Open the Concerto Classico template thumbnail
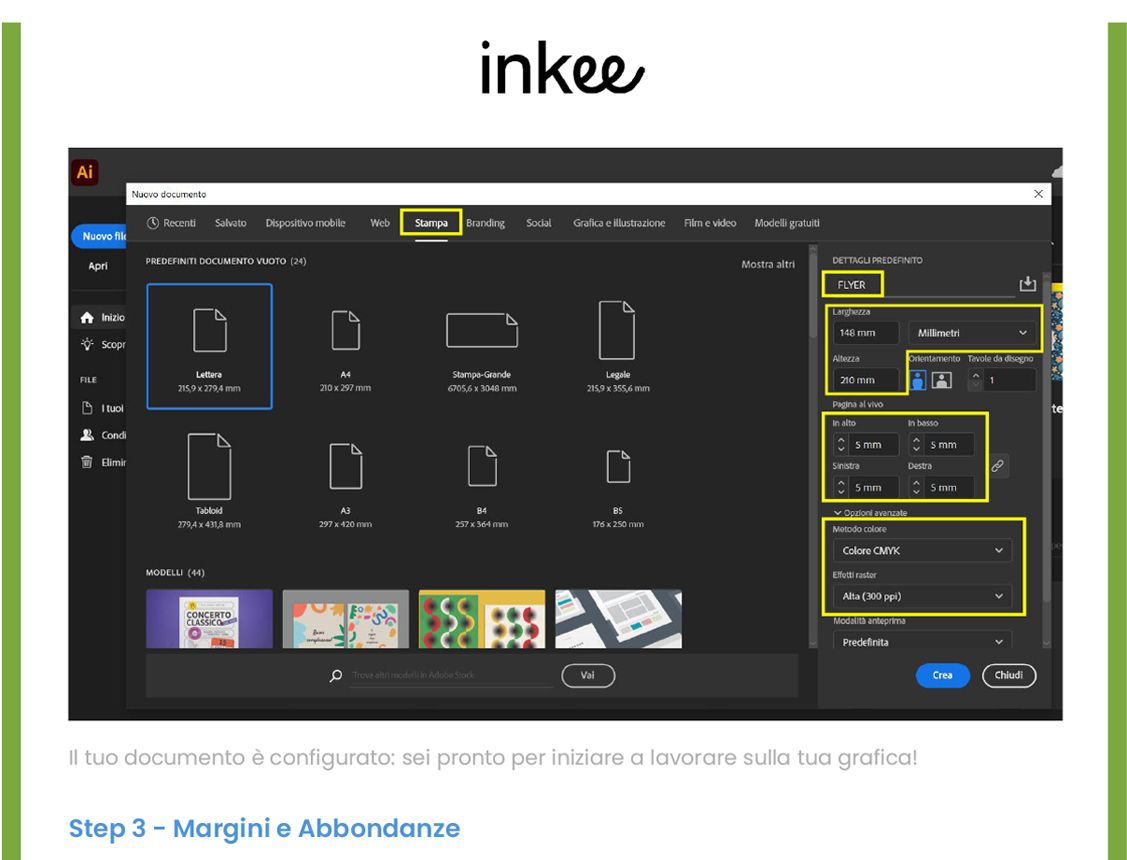Screen dimensions: 1127x860 (209, 619)
